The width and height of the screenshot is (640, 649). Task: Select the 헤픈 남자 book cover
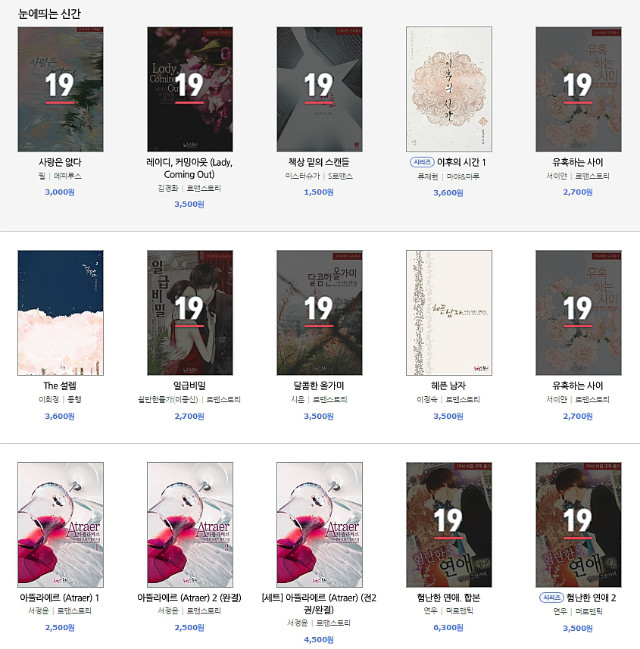click(449, 313)
